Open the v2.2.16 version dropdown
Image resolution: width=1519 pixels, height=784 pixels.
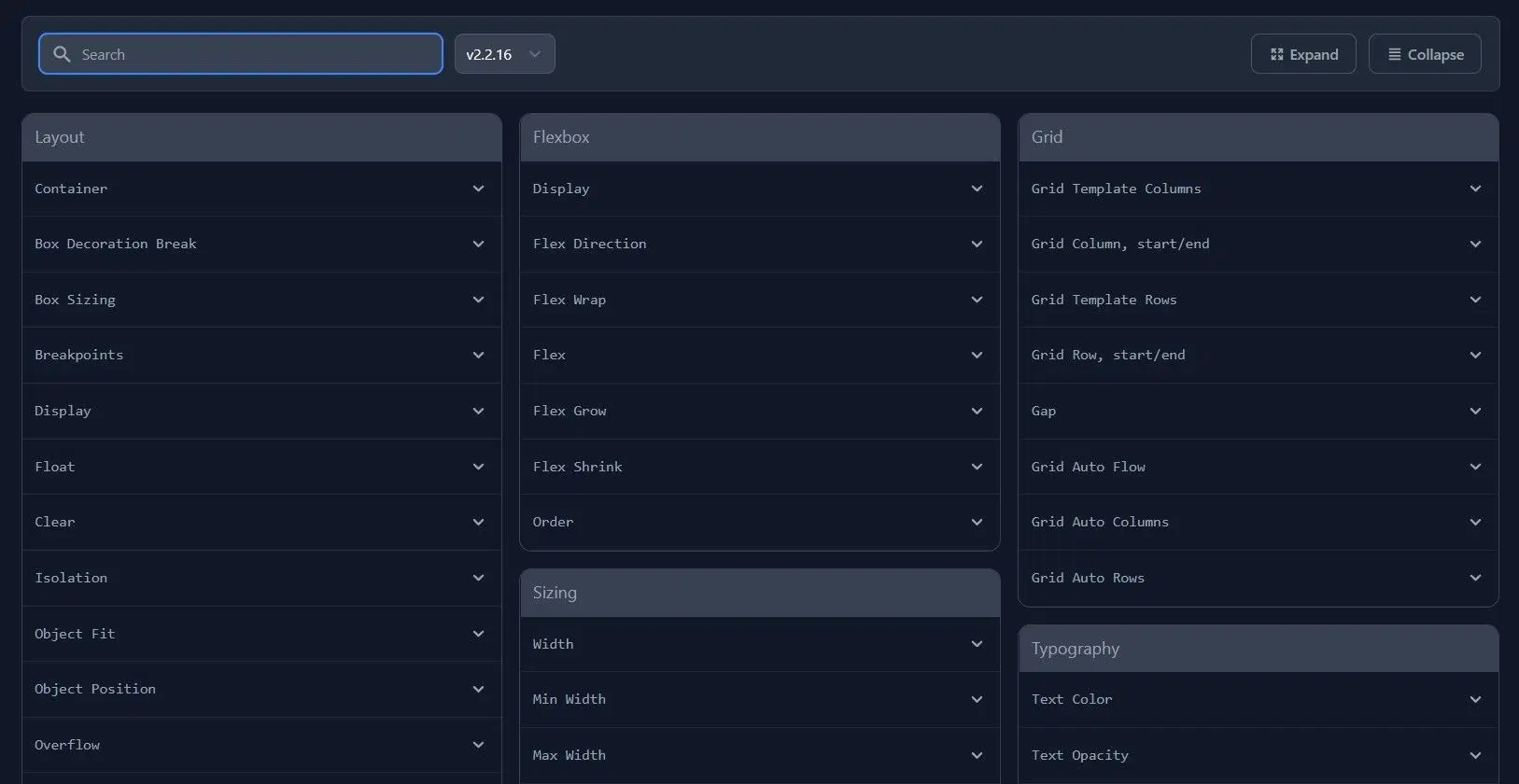pyautogui.click(x=504, y=54)
